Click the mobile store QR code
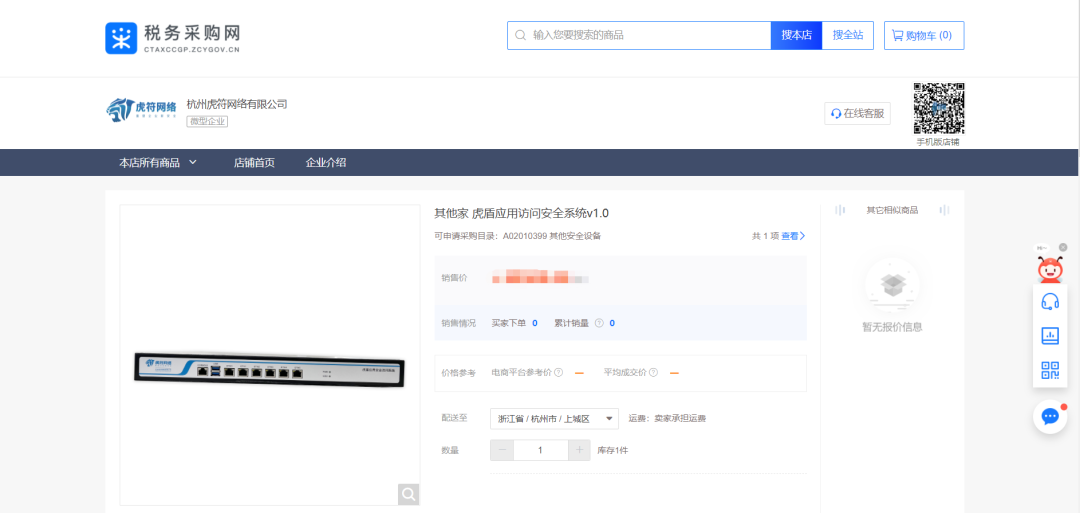This screenshot has height=513, width=1080. point(938,108)
